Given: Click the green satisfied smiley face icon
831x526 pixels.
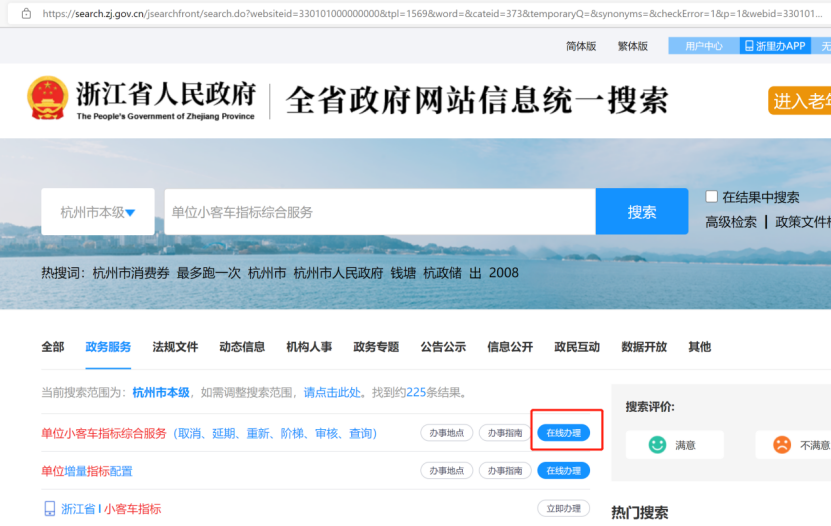Looking at the screenshot, I should click(x=657, y=445).
